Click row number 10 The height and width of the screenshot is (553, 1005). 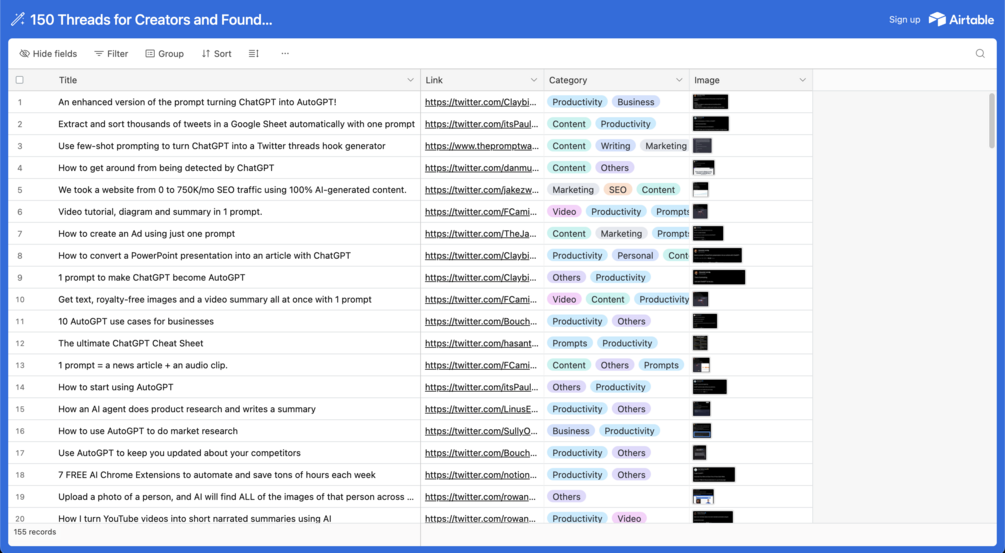20,299
